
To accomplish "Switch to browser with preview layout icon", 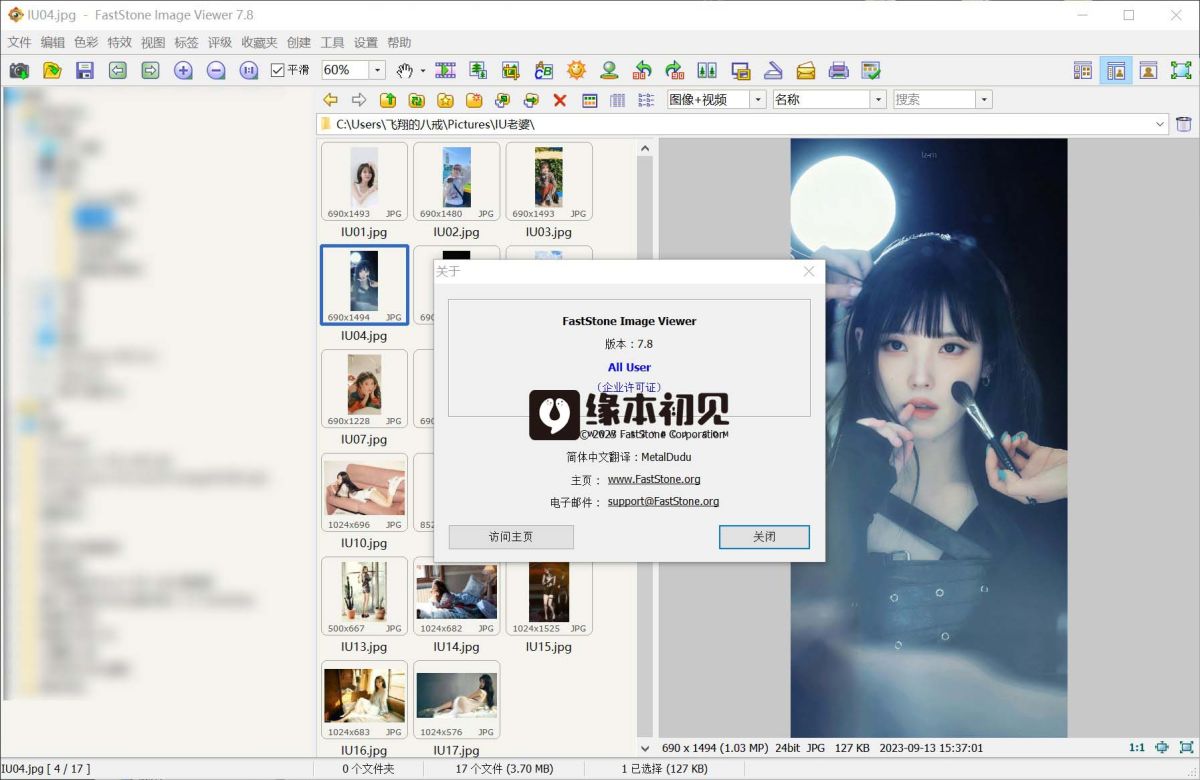I will [x=1116, y=71].
